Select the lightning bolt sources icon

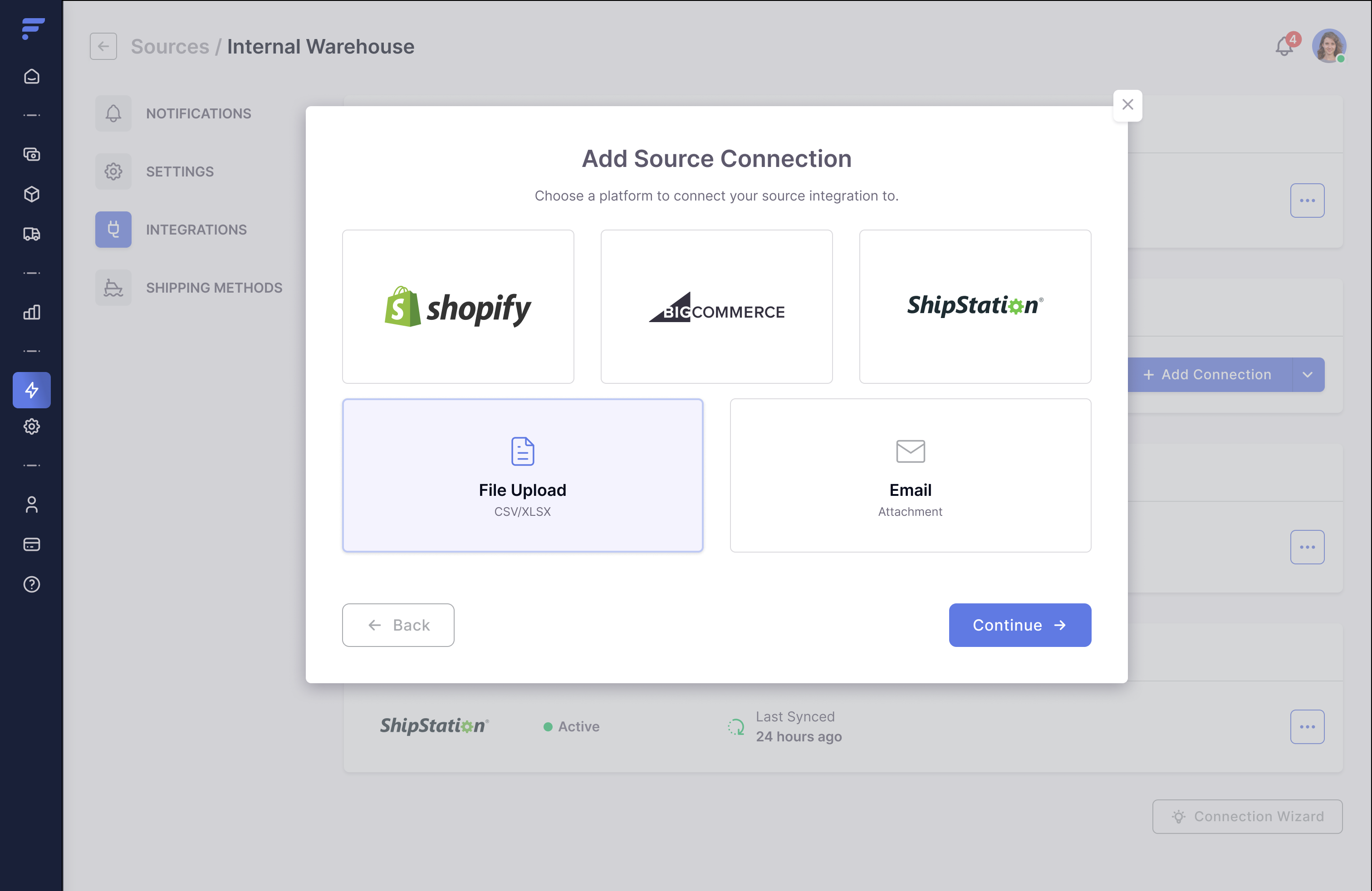click(x=32, y=390)
